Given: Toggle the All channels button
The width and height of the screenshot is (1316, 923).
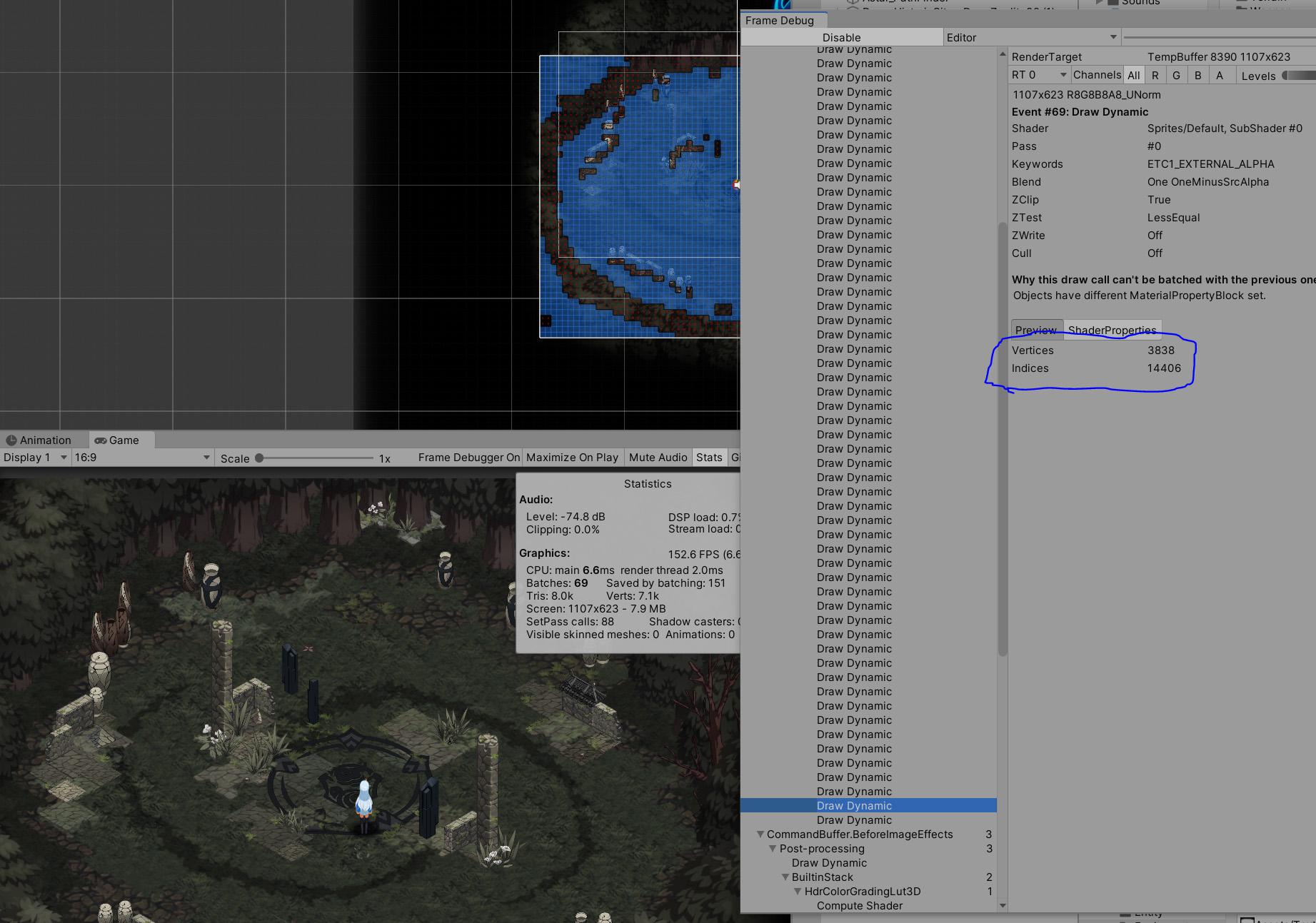Looking at the screenshot, I should [1134, 75].
